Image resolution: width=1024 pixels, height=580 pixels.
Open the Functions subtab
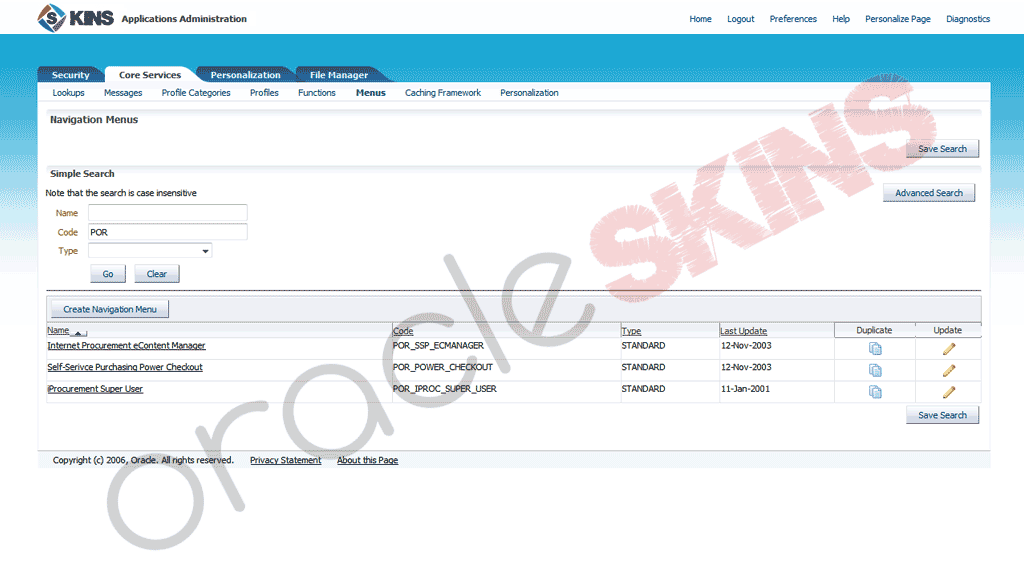pos(317,93)
